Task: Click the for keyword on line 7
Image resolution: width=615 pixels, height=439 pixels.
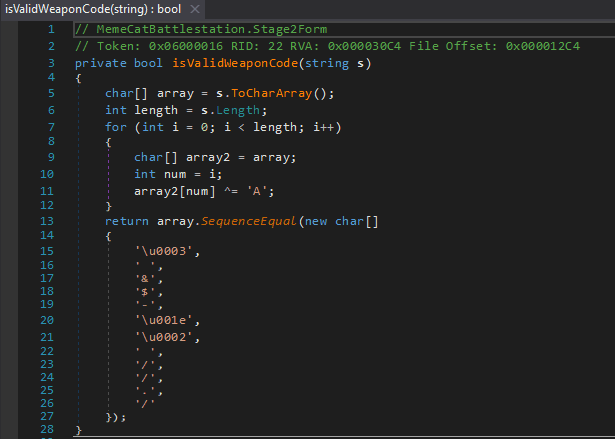Action: point(116,127)
